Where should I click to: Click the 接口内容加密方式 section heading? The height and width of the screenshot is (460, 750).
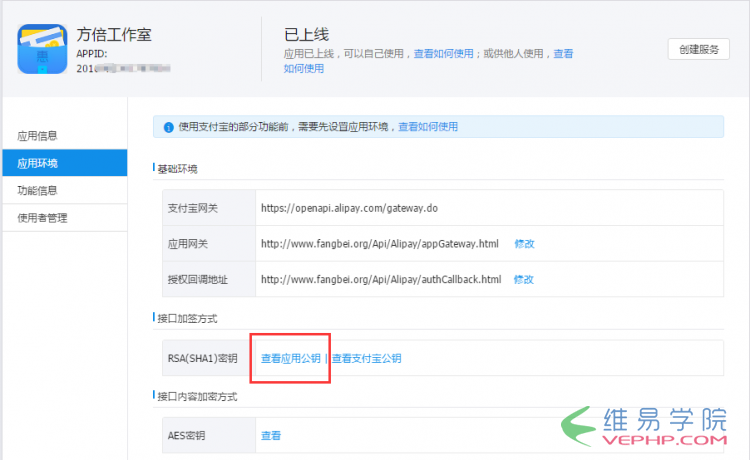coord(197,396)
